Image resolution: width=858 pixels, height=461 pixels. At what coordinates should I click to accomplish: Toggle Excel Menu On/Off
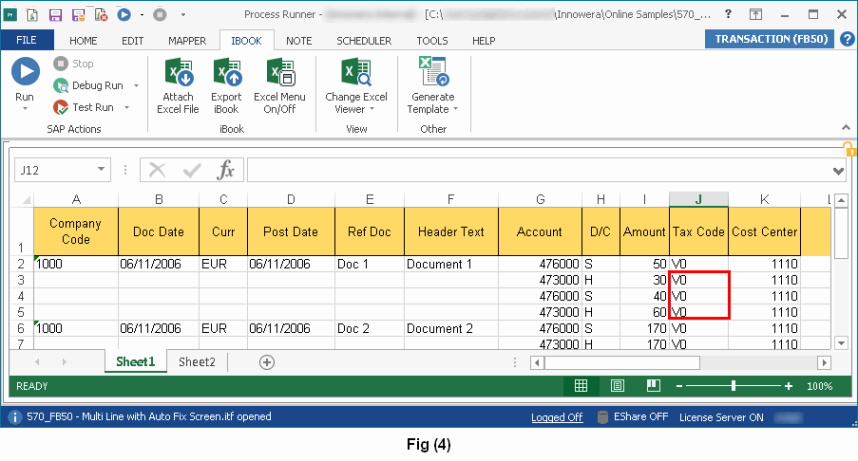coord(280,86)
